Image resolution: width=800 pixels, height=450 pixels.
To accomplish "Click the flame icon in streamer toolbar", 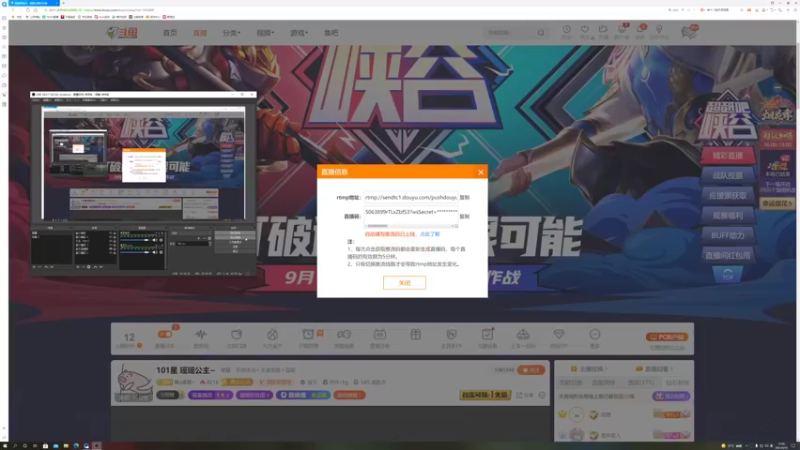I will coord(272,335).
